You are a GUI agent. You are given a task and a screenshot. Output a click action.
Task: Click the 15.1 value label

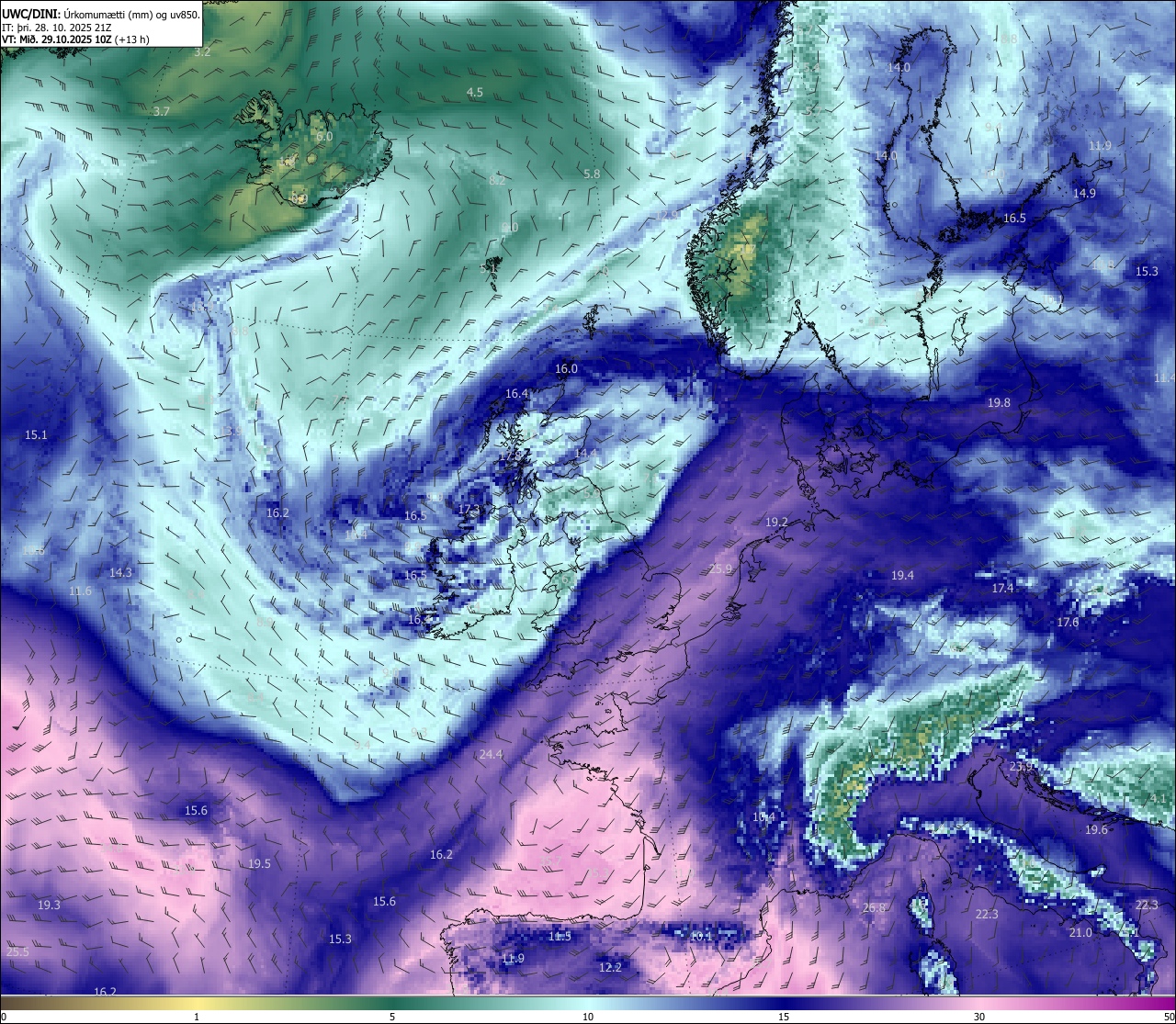pos(36,435)
